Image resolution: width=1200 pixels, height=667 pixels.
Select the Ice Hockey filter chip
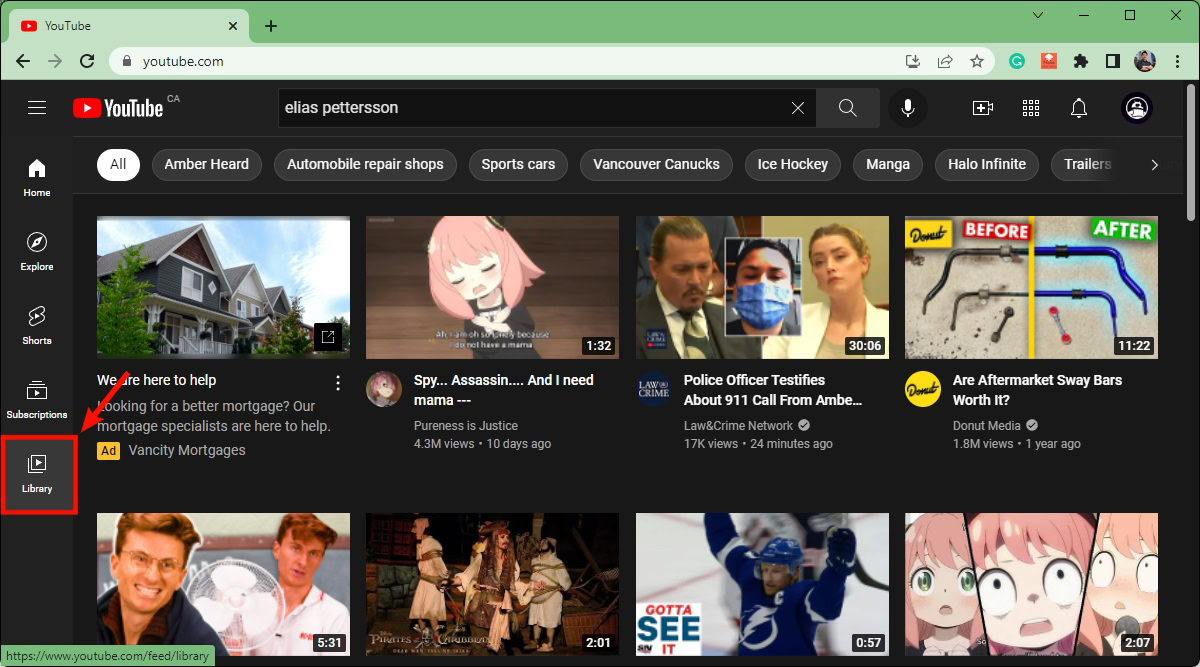792,164
